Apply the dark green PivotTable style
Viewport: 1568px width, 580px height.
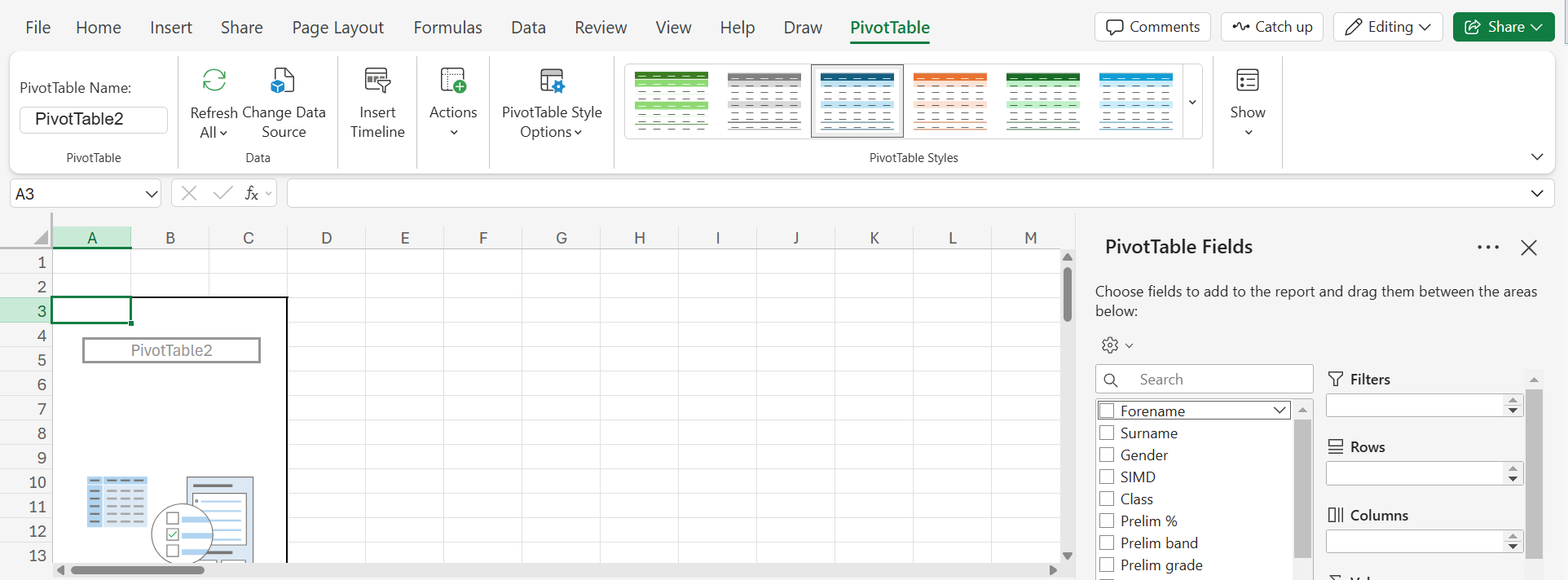tap(1043, 101)
